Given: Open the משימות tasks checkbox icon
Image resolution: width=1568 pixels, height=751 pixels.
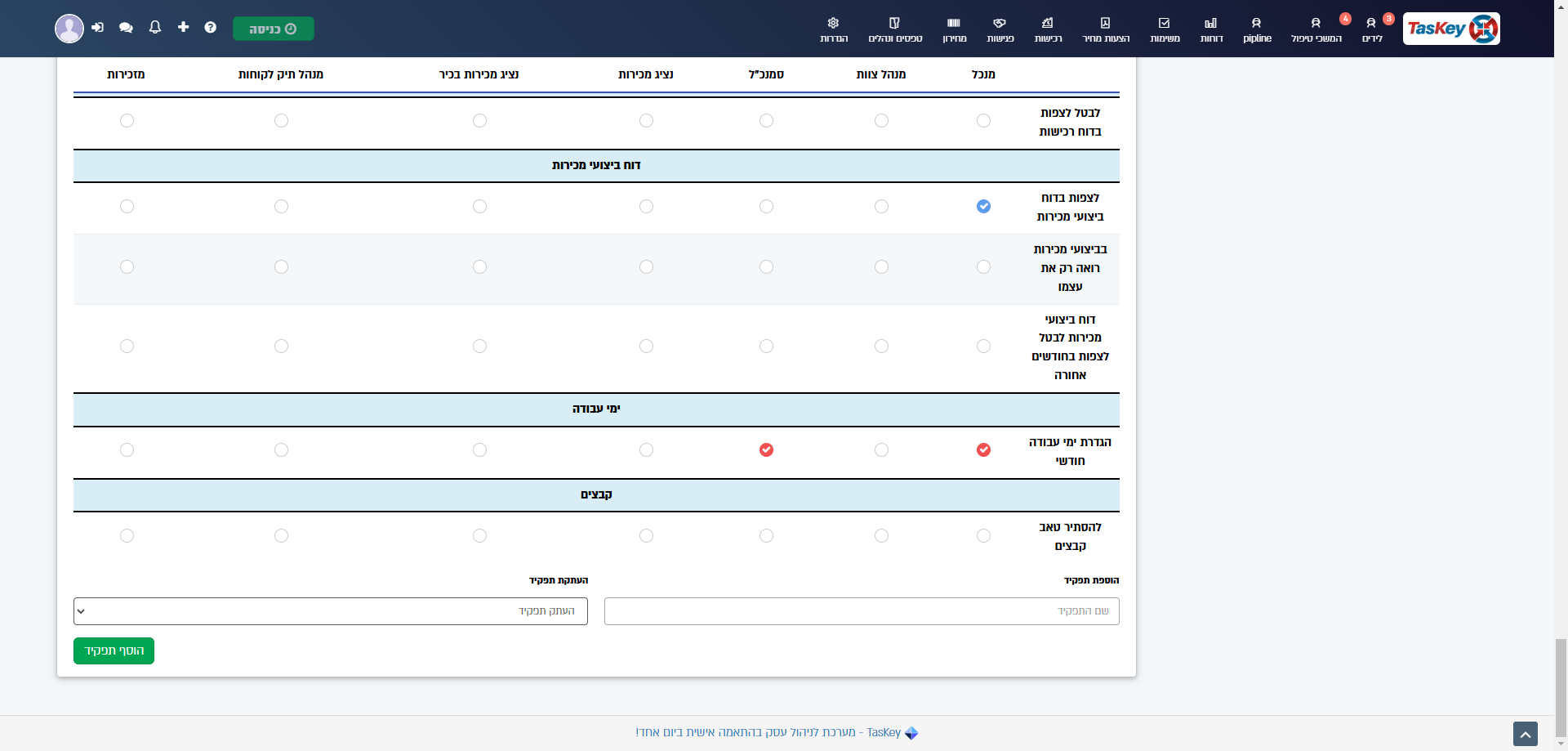Looking at the screenshot, I should point(1165,23).
